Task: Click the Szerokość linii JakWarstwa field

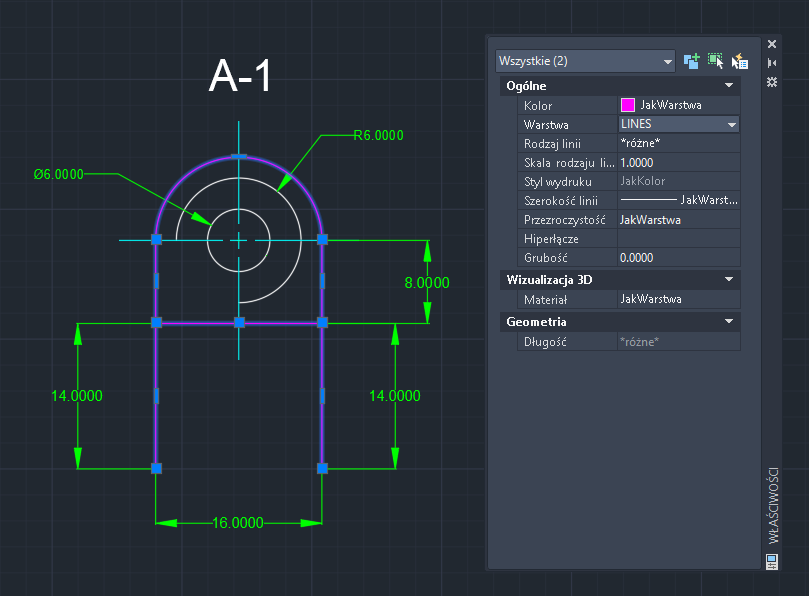Action: tap(678, 200)
